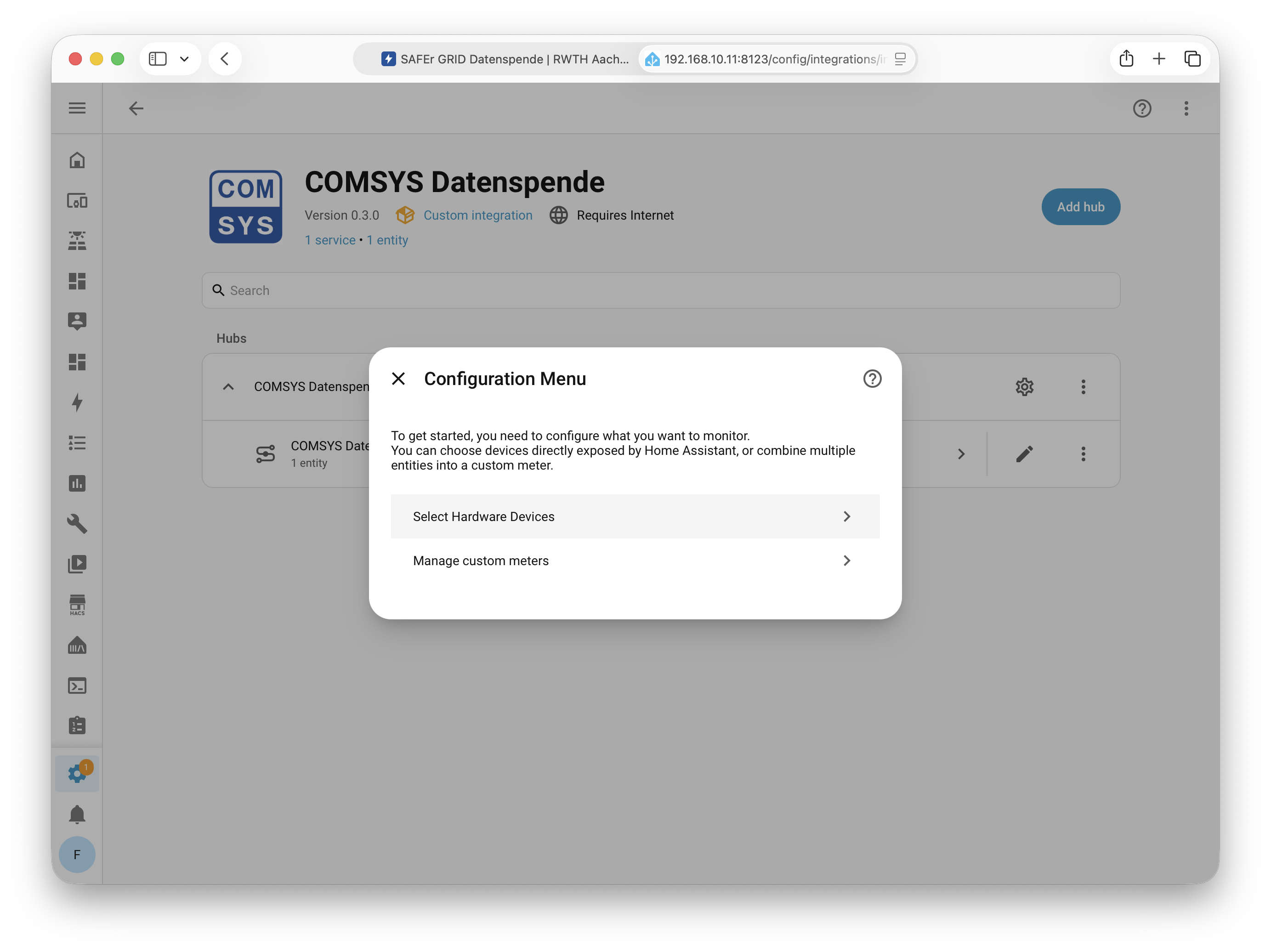Open the three-dot menu beside the pencil icon
Image resolution: width=1271 pixels, height=952 pixels.
pyautogui.click(x=1083, y=454)
